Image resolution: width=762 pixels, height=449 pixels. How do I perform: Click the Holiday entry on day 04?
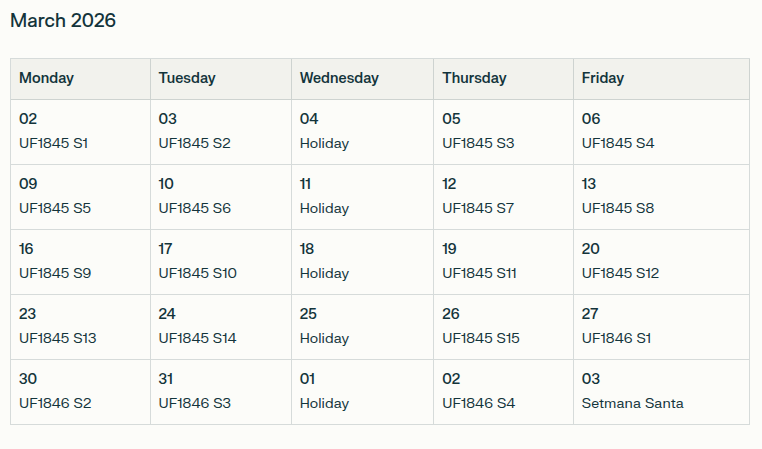tap(324, 143)
